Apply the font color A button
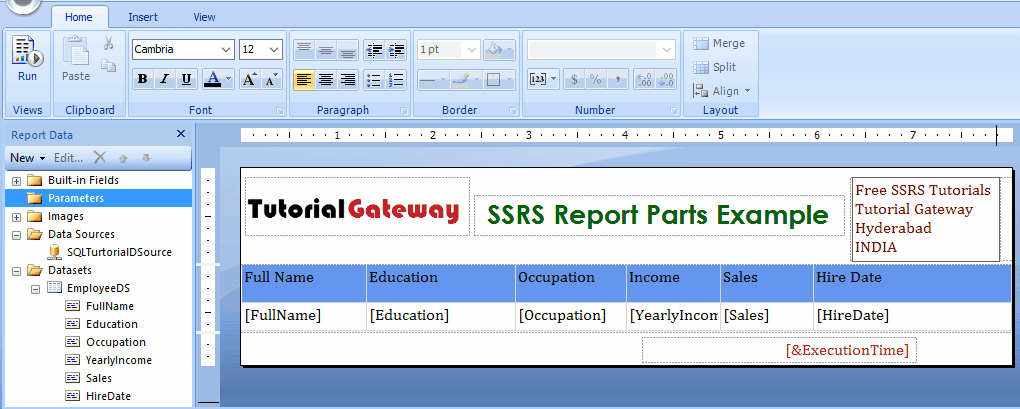The height and width of the screenshot is (409, 1020). pos(212,79)
